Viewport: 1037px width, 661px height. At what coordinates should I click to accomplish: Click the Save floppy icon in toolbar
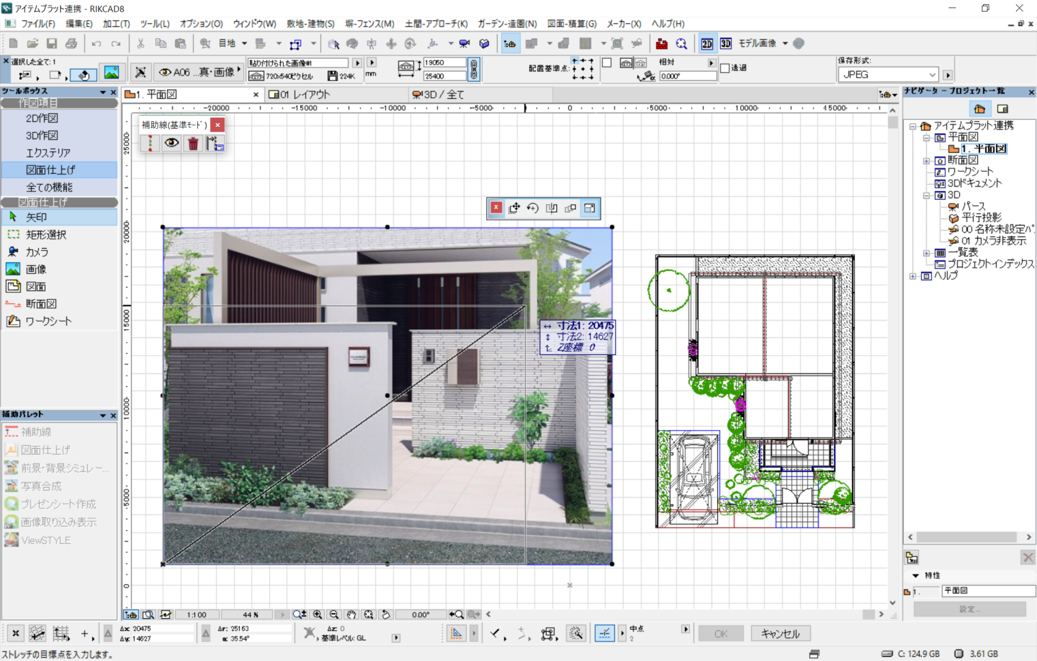point(52,44)
